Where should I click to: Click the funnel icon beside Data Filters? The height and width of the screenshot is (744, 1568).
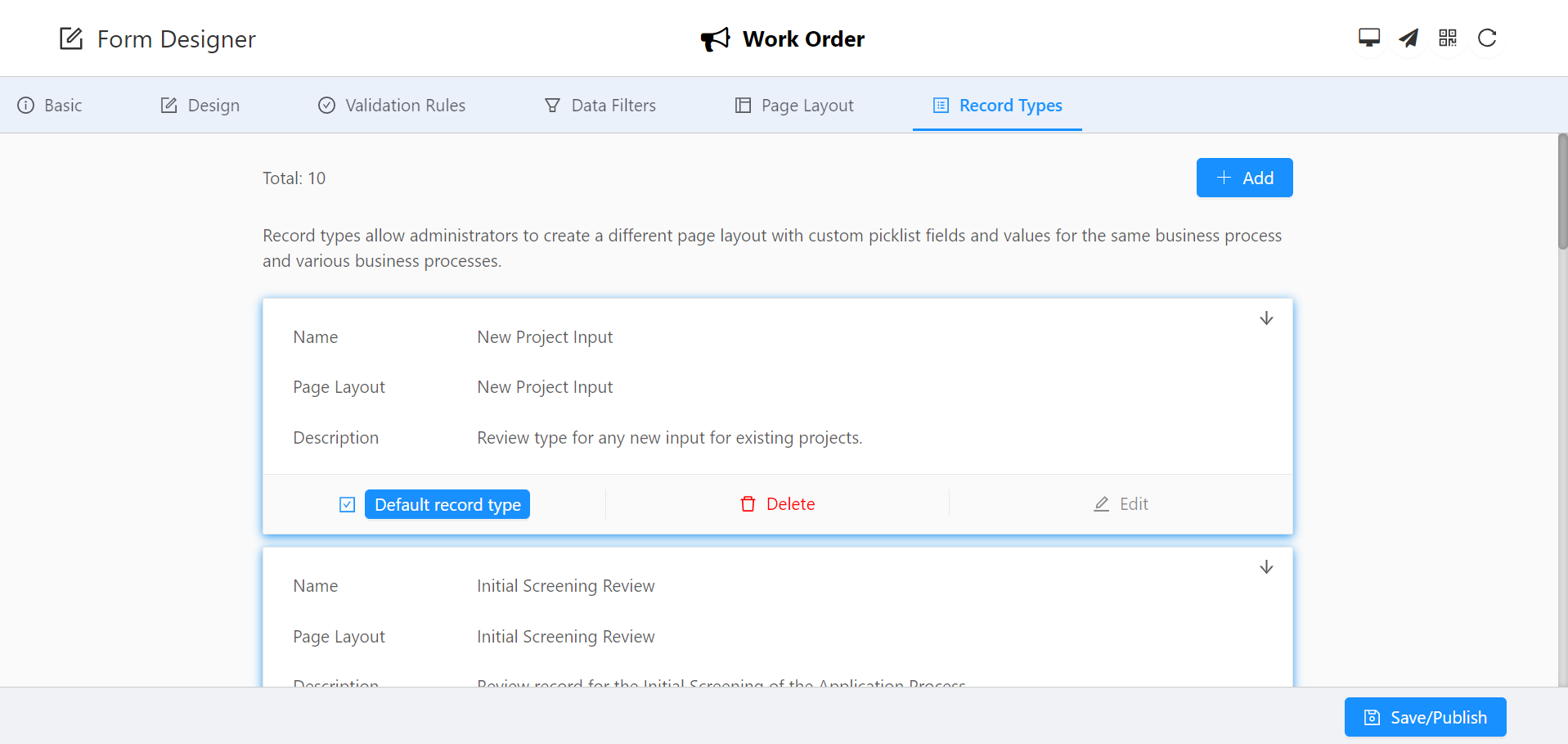click(553, 106)
